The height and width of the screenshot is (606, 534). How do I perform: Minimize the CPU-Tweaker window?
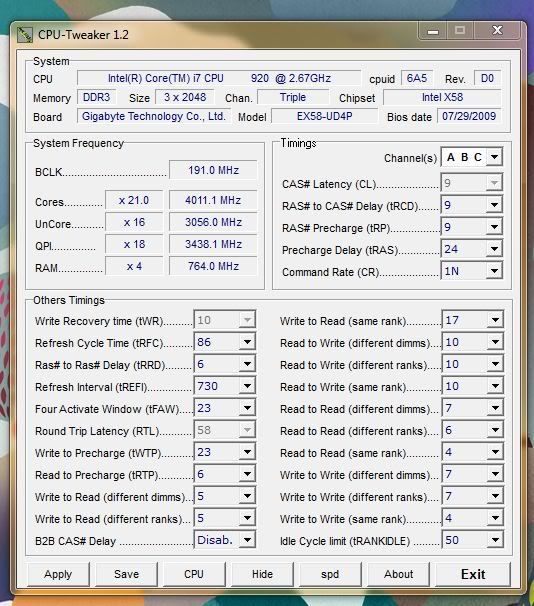pyautogui.click(x=433, y=31)
